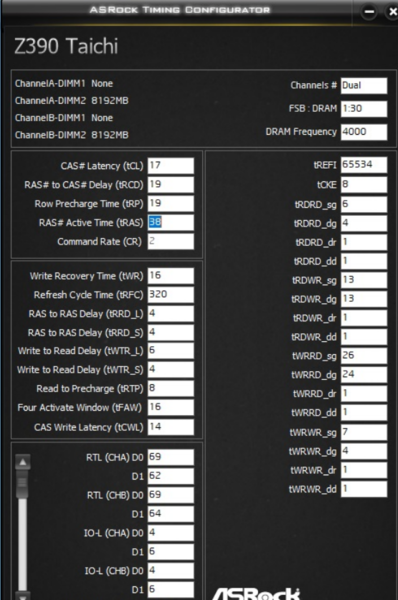Click the tWRRD_dr field
The height and width of the screenshot is (600, 398).
[x=364, y=394]
